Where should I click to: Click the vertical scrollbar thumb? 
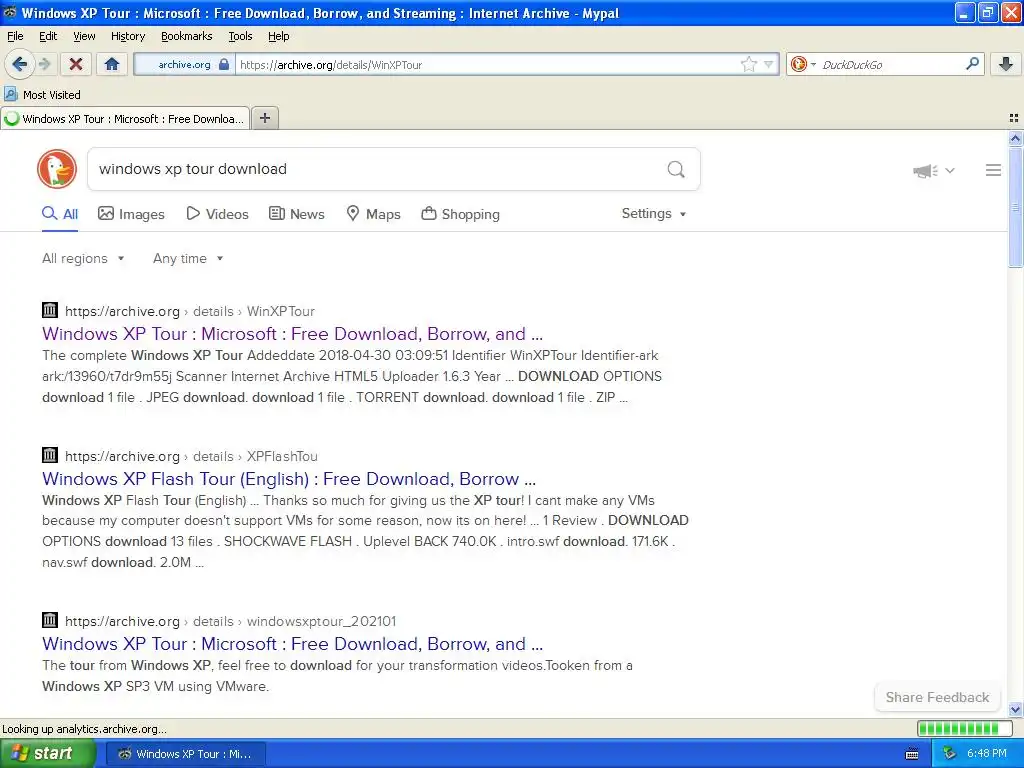coord(1015,206)
